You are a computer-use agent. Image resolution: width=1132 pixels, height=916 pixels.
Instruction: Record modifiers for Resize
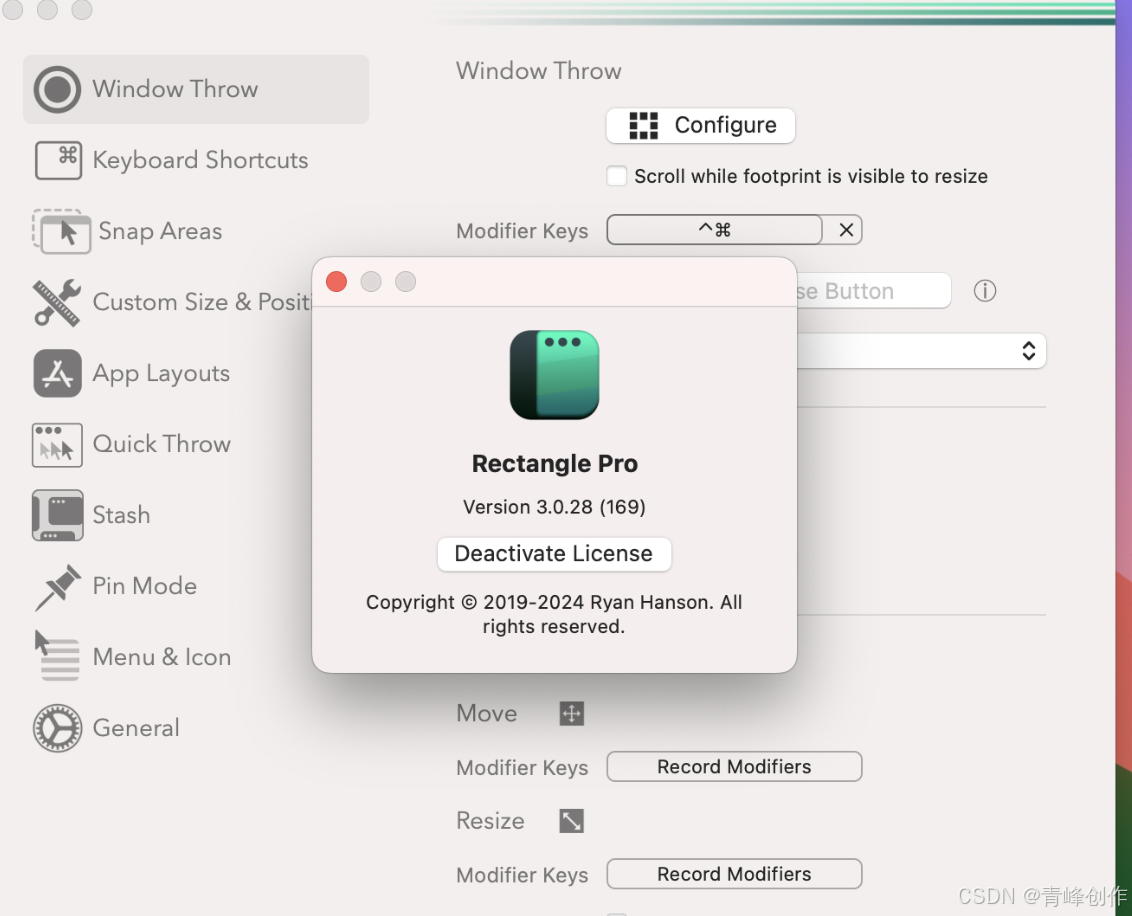click(x=734, y=874)
